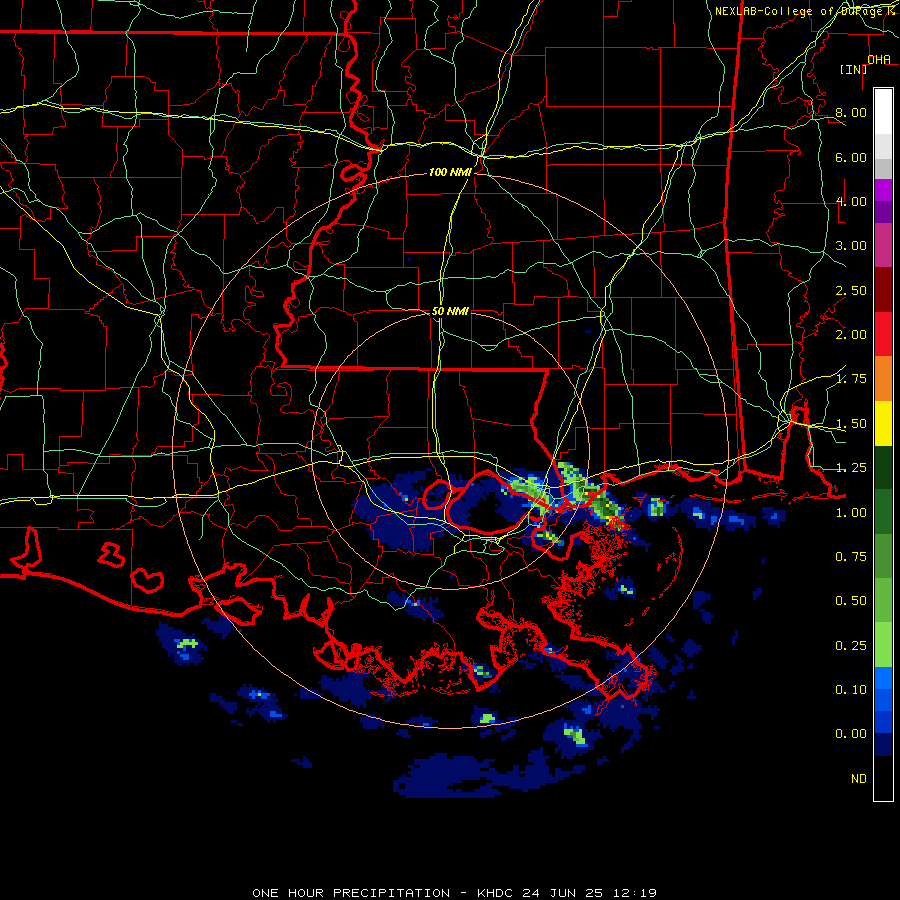This screenshot has width=900, height=900.
Task: Click the 0.25 legend value
Action: 851,646
